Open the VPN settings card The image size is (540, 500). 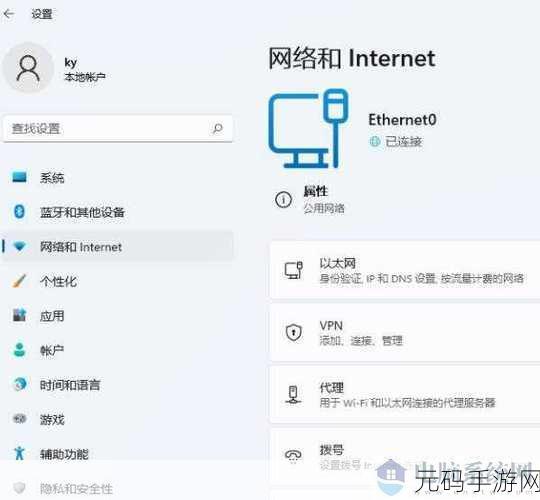(405, 332)
